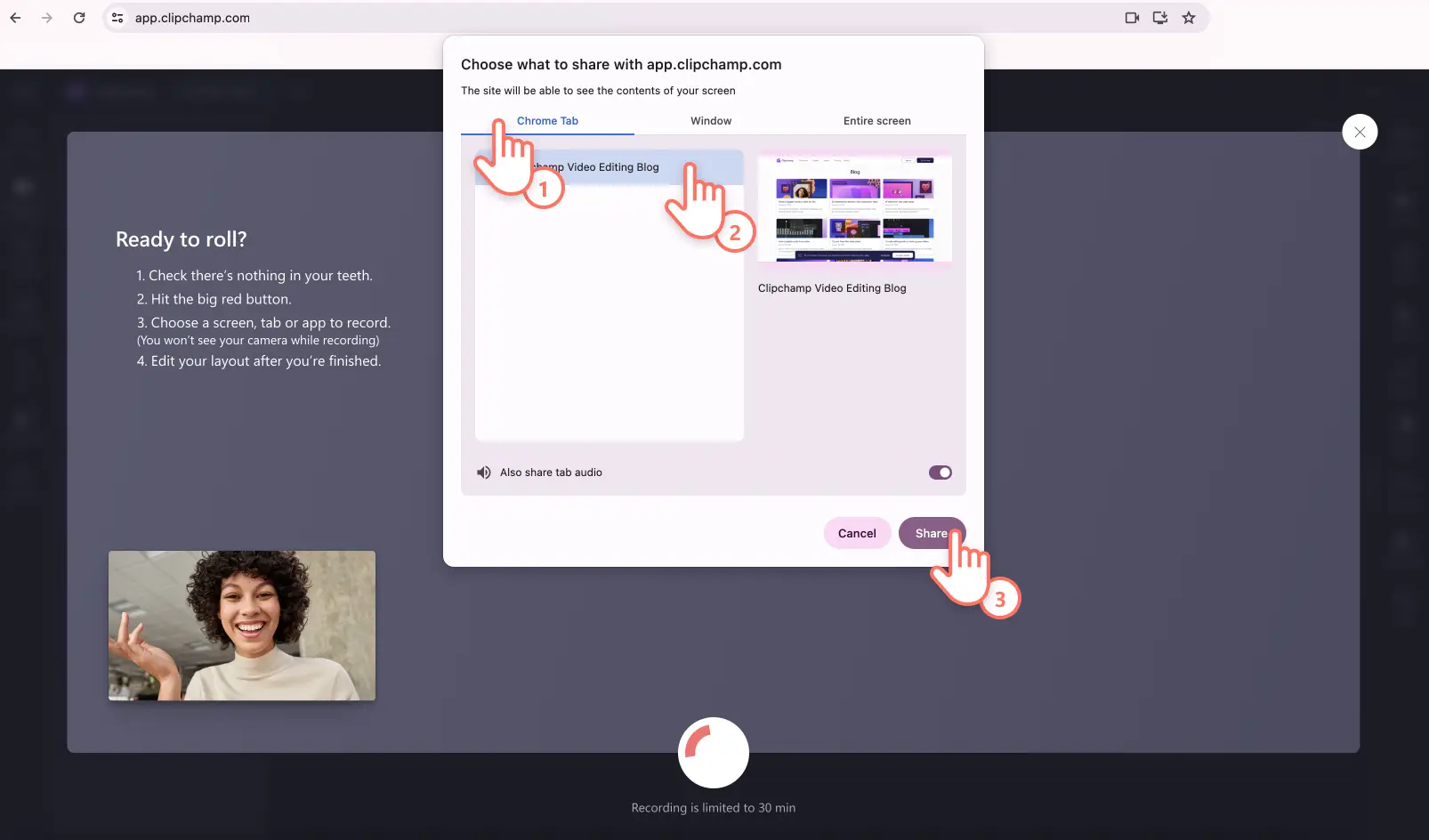Click "You won't see your camera" note
The width and height of the screenshot is (1429, 840).
tap(258, 341)
